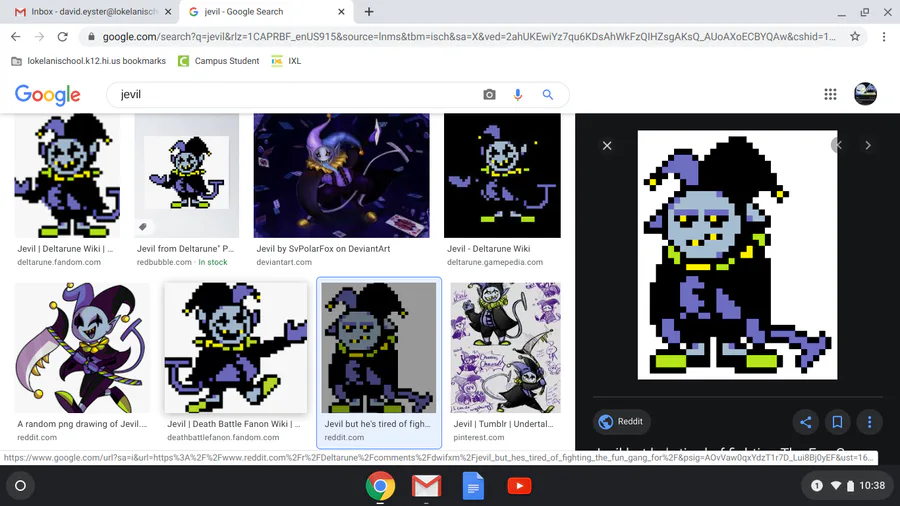
Task: Open the status tray showing 10:38
Action: tap(847, 485)
